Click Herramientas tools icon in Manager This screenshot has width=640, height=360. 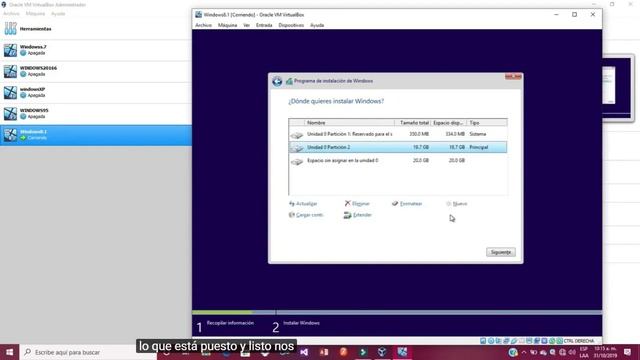(11, 29)
